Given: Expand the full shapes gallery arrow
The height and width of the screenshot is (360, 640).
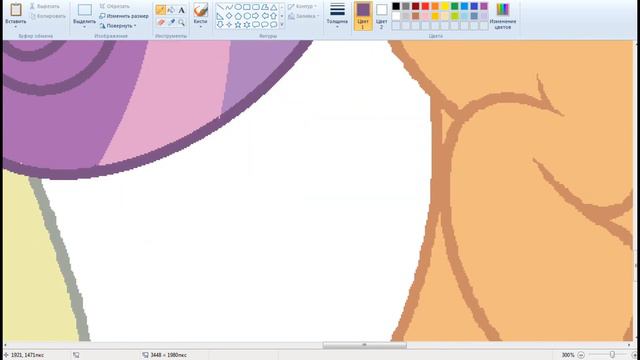Looking at the screenshot, I should [x=282, y=25].
